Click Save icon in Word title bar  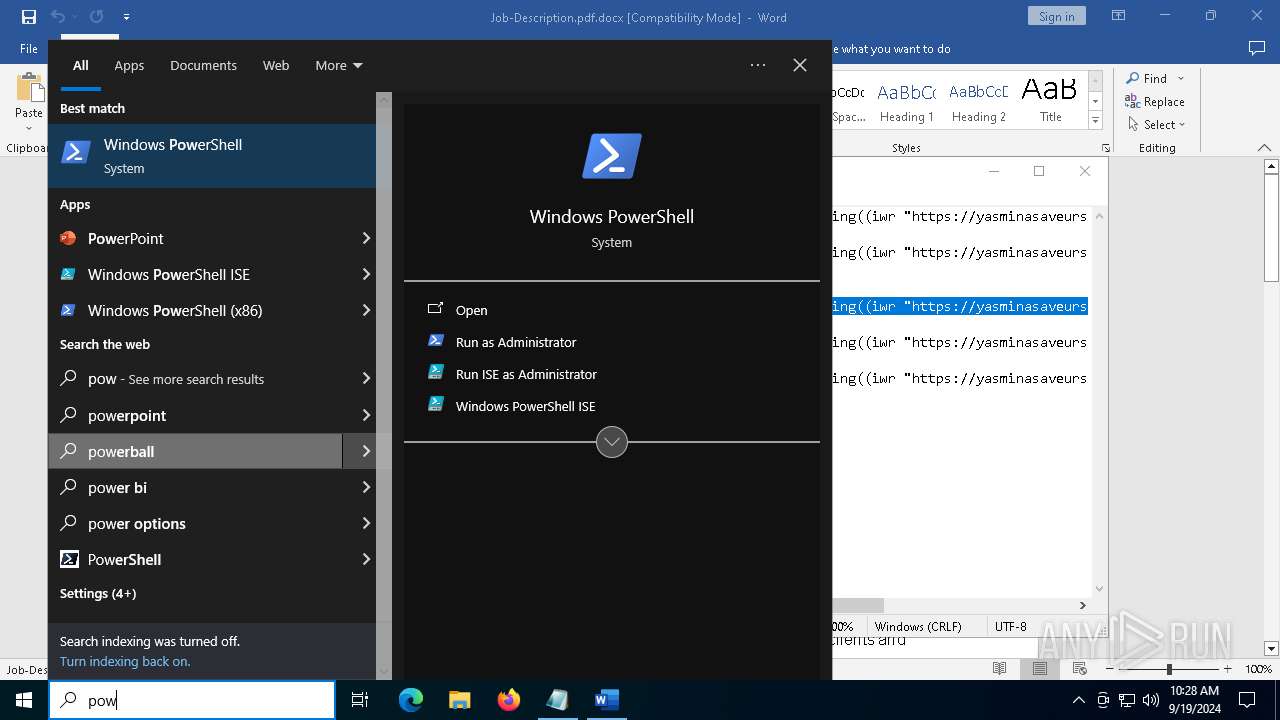coord(28,17)
